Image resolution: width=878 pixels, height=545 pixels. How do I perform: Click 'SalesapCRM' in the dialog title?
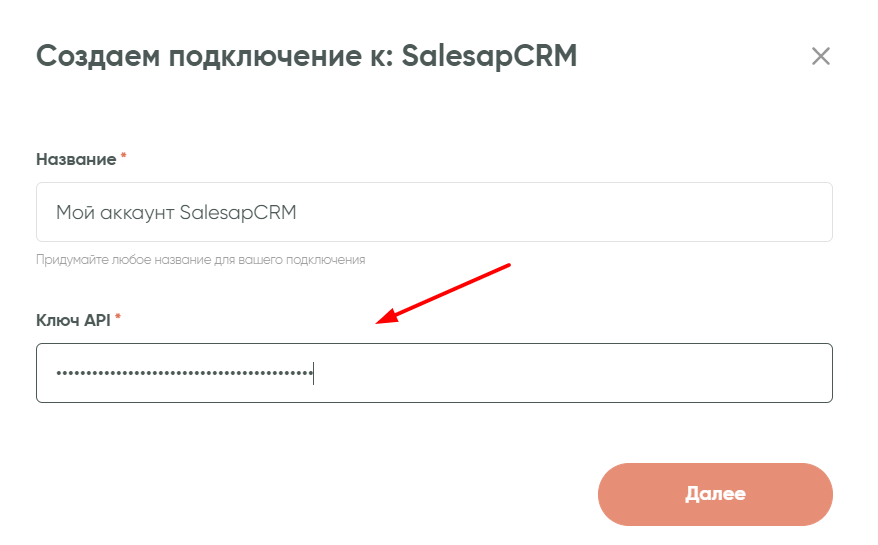click(x=489, y=56)
